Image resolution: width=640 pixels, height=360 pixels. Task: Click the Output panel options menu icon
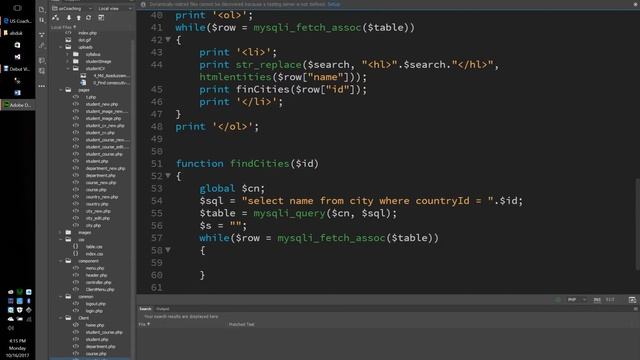[x=635, y=309]
